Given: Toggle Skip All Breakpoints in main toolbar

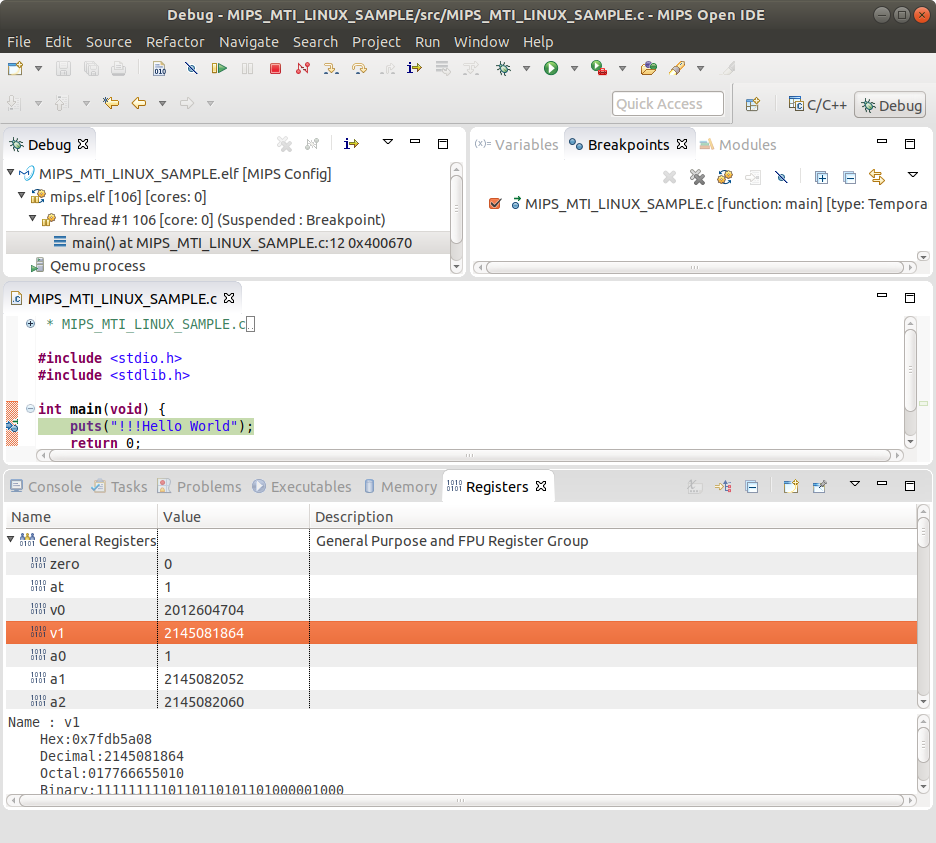Looking at the screenshot, I should point(191,69).
